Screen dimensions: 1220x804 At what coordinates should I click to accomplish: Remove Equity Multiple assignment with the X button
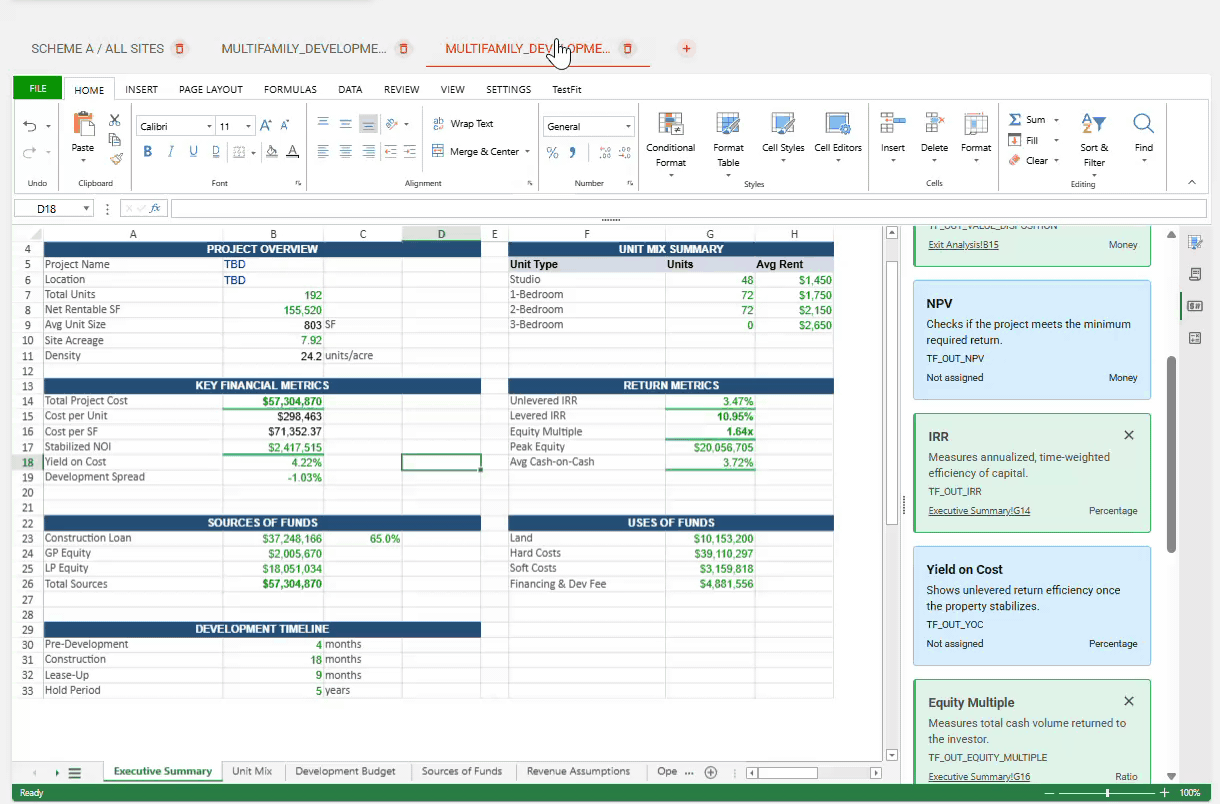(1129, 701)
